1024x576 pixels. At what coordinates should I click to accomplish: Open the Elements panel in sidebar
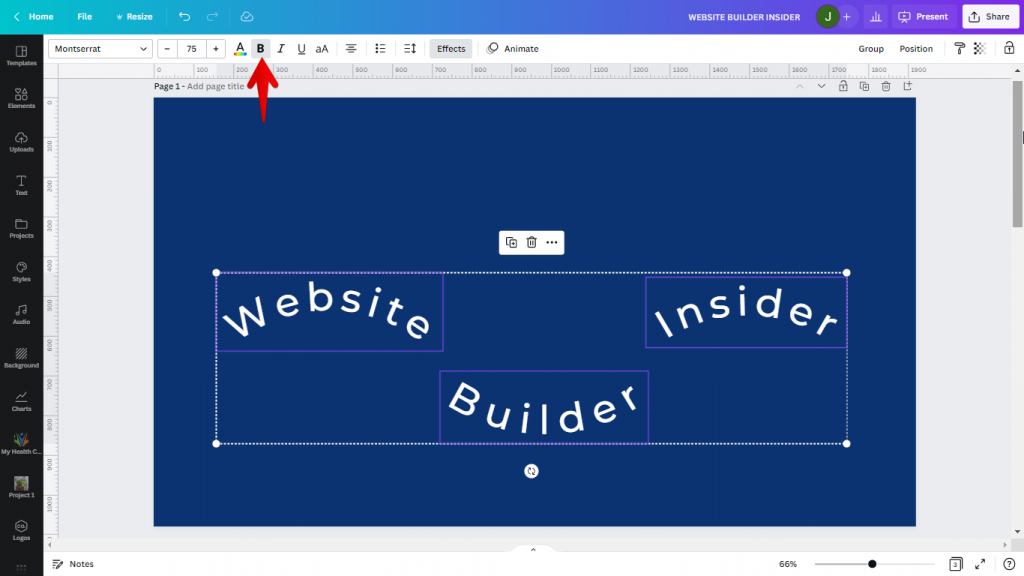(x=21, y=97)
